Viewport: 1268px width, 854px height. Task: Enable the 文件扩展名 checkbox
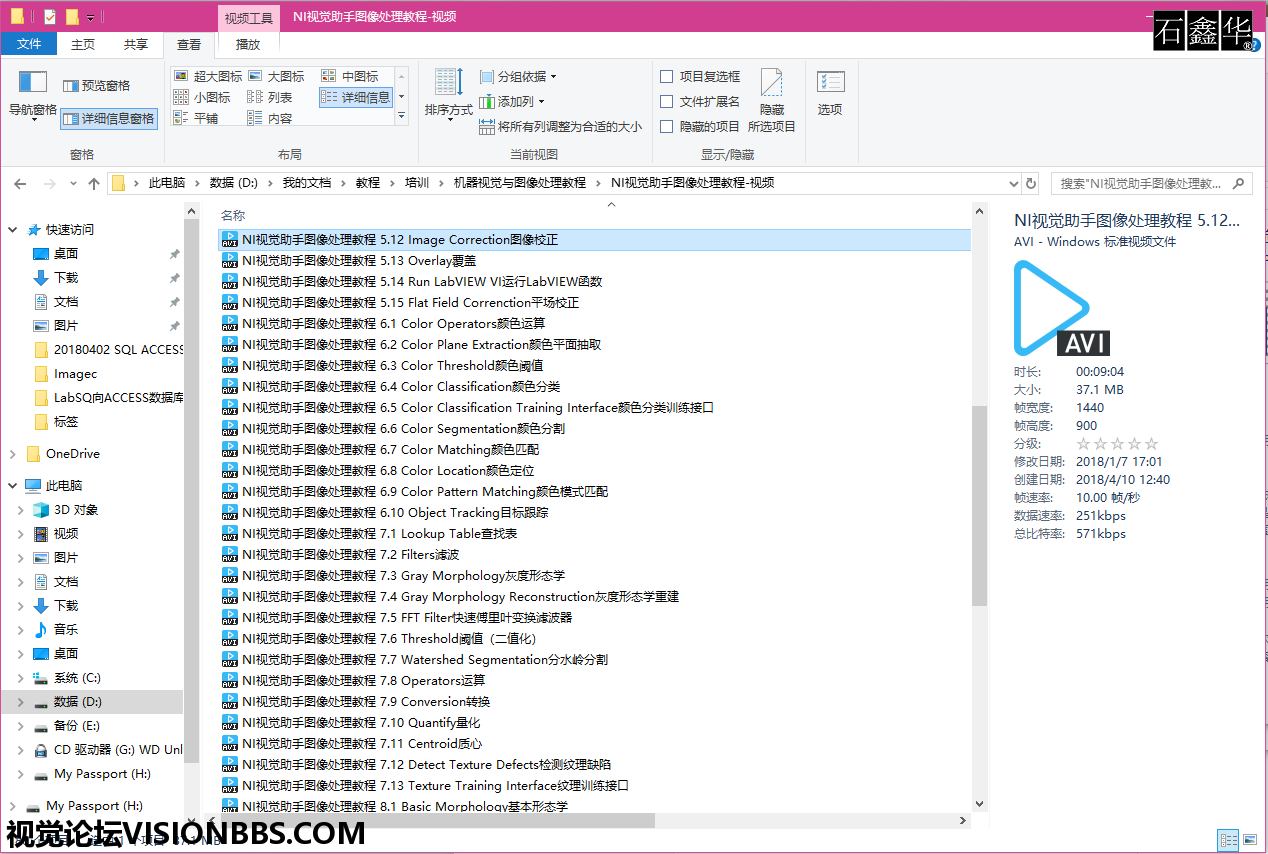[x=667, y=101]
